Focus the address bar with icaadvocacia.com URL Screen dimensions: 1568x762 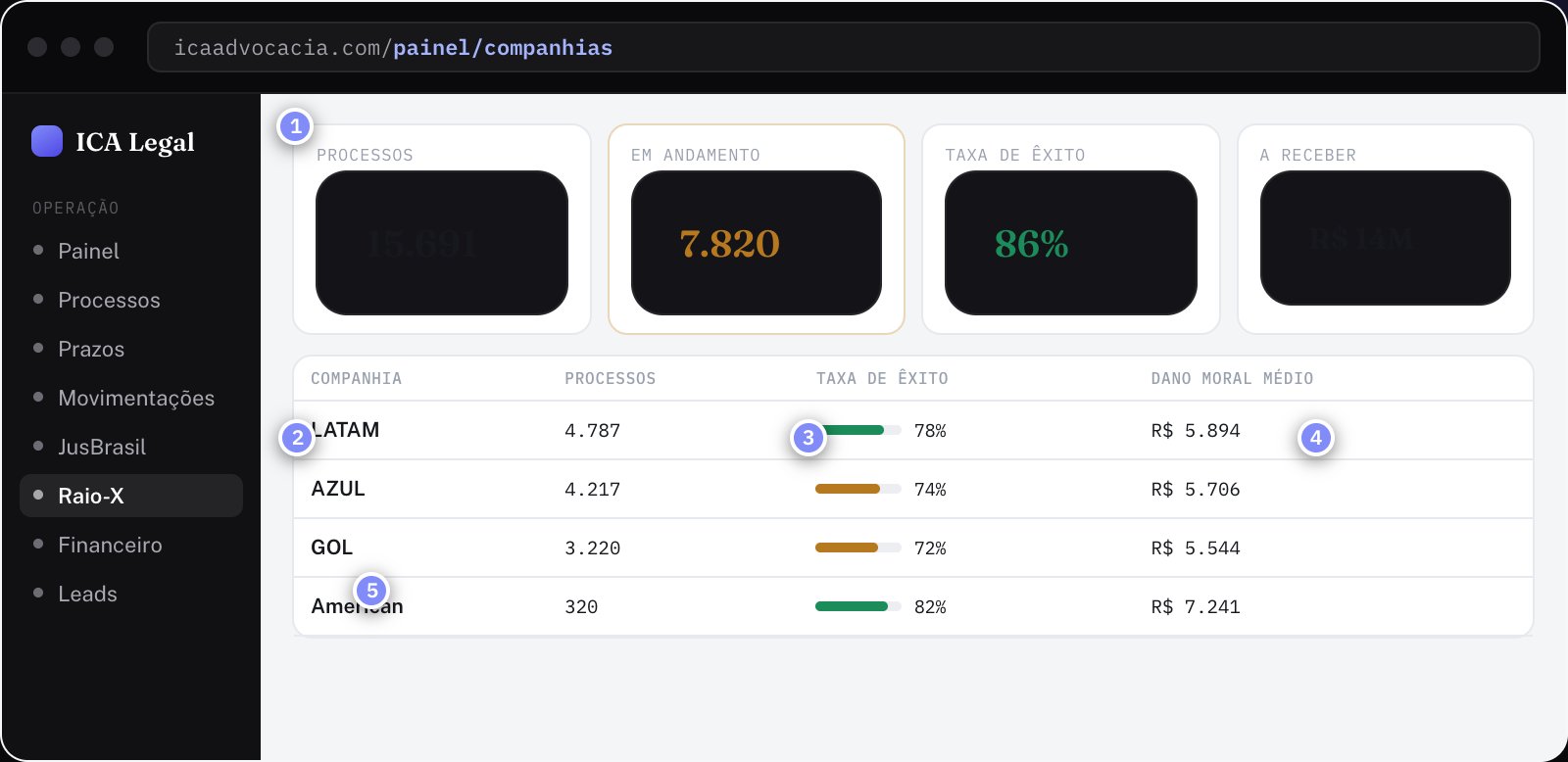point(843,47)
